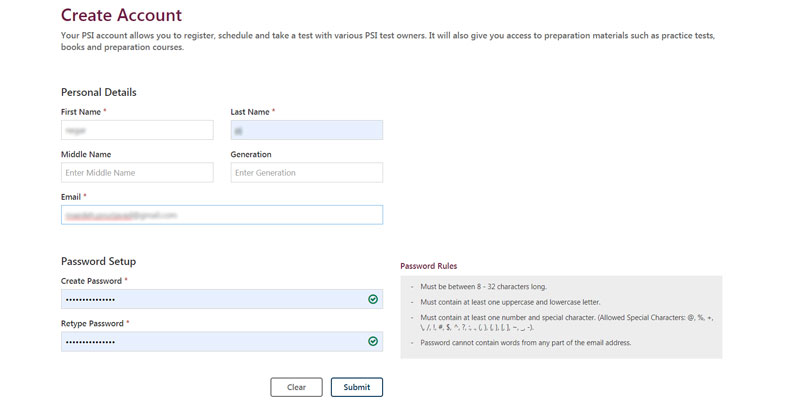Image resolution: width=800 pixels, height=400 pixels.
Task: Select the Middle Name text box
Action: [x=137, y=172]
